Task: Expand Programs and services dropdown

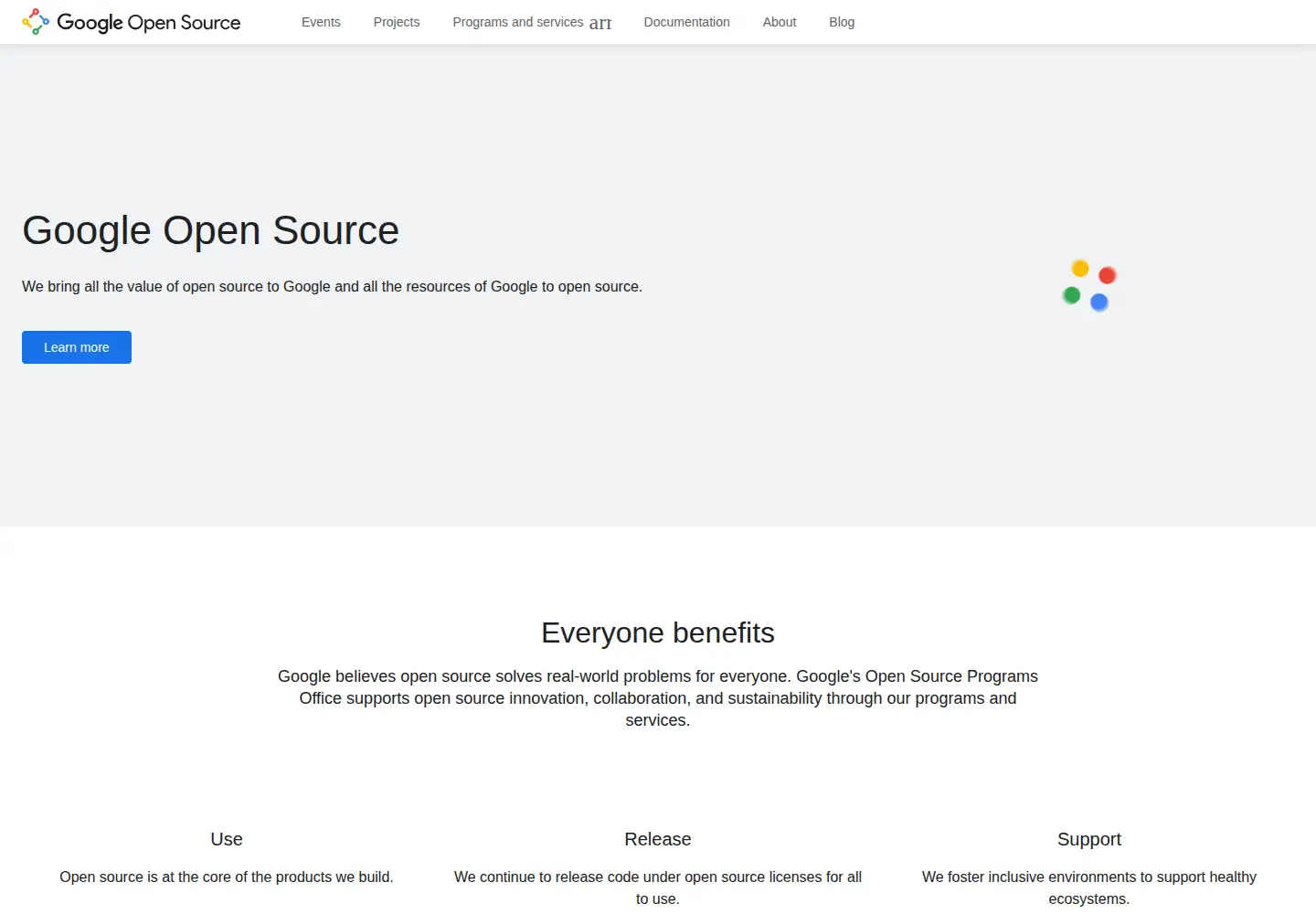Action: click(532, 22)
